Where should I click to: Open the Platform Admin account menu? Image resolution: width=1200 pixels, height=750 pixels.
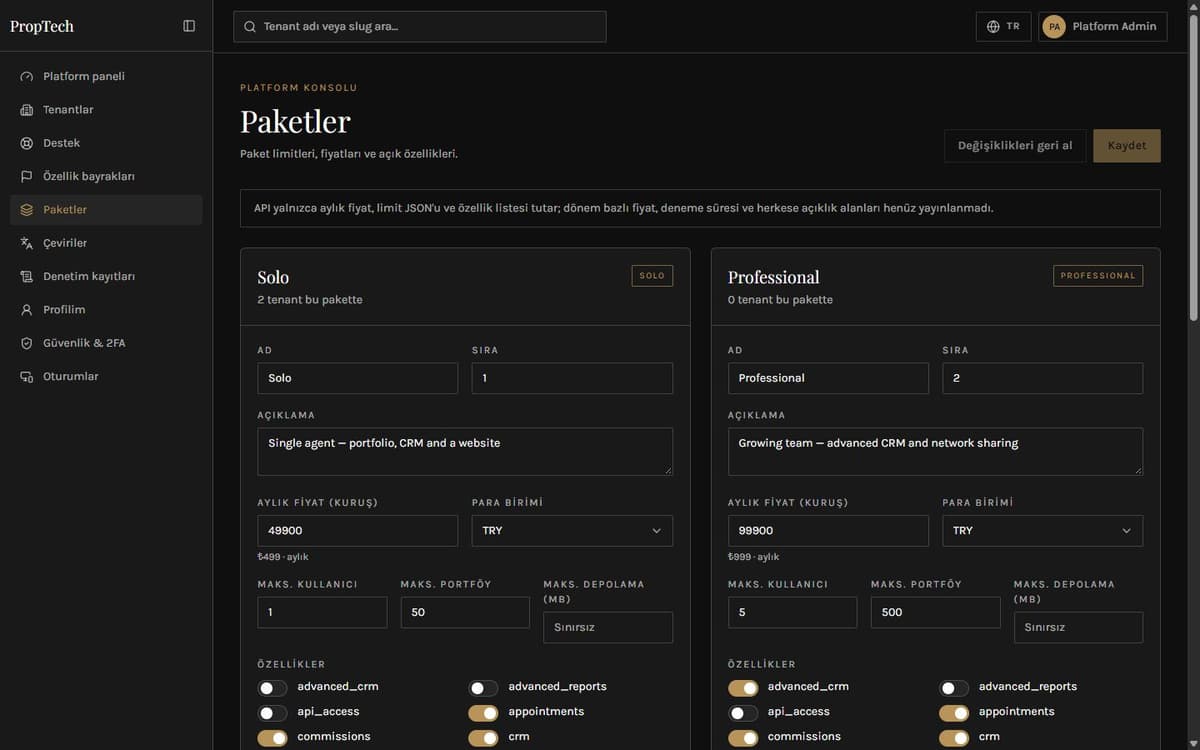[1103, 27]
